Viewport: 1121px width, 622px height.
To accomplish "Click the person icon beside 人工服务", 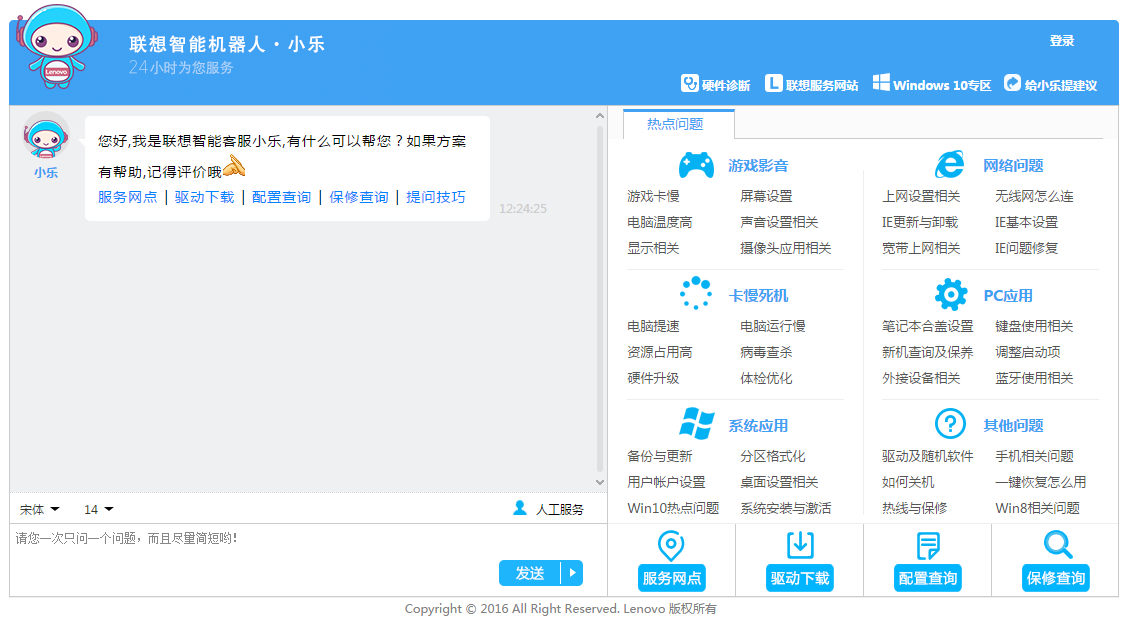I will [x=520, y=508].
